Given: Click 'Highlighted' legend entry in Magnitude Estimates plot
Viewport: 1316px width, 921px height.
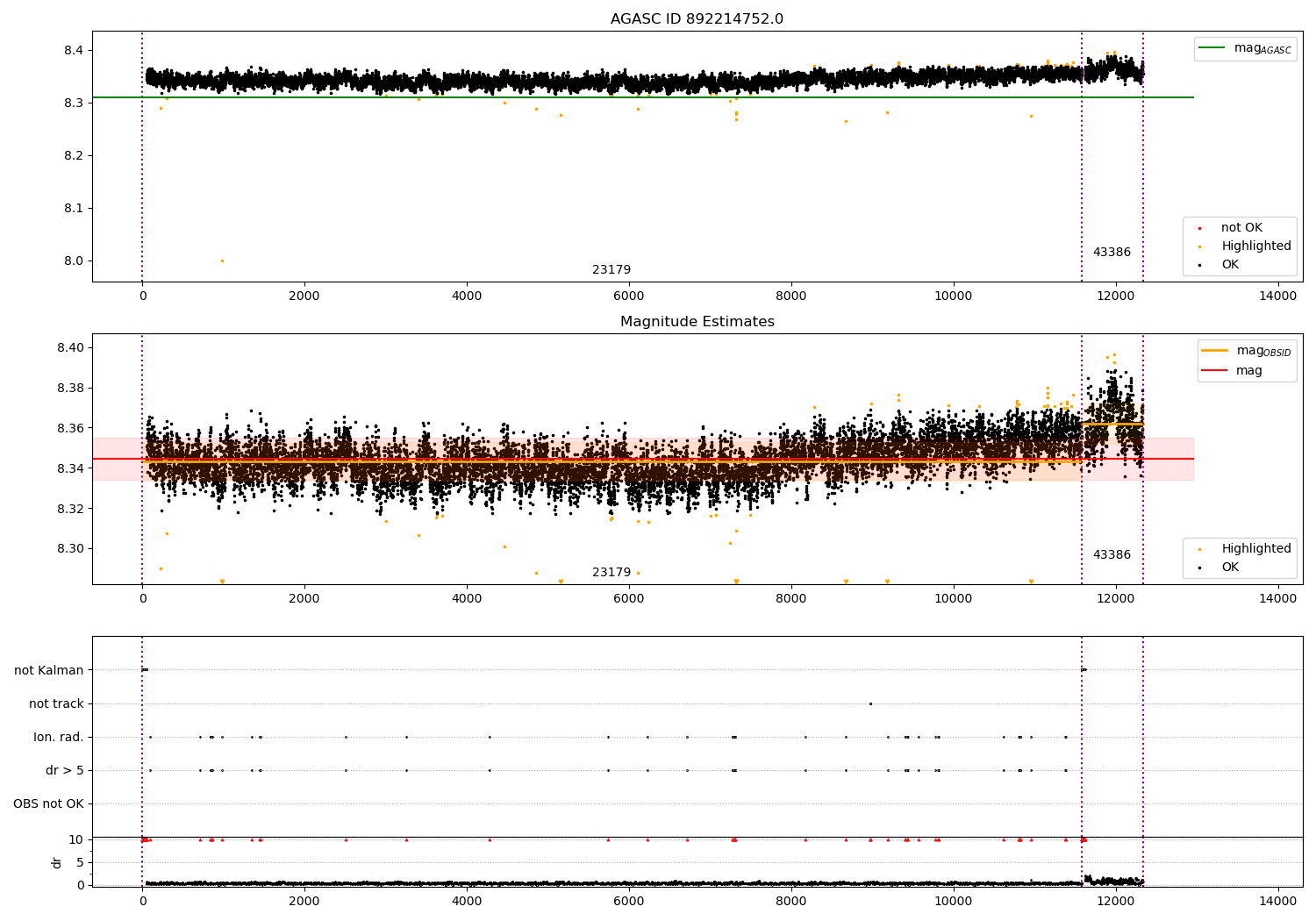Looking at the screenshot, I should (x=1246, y=548).
